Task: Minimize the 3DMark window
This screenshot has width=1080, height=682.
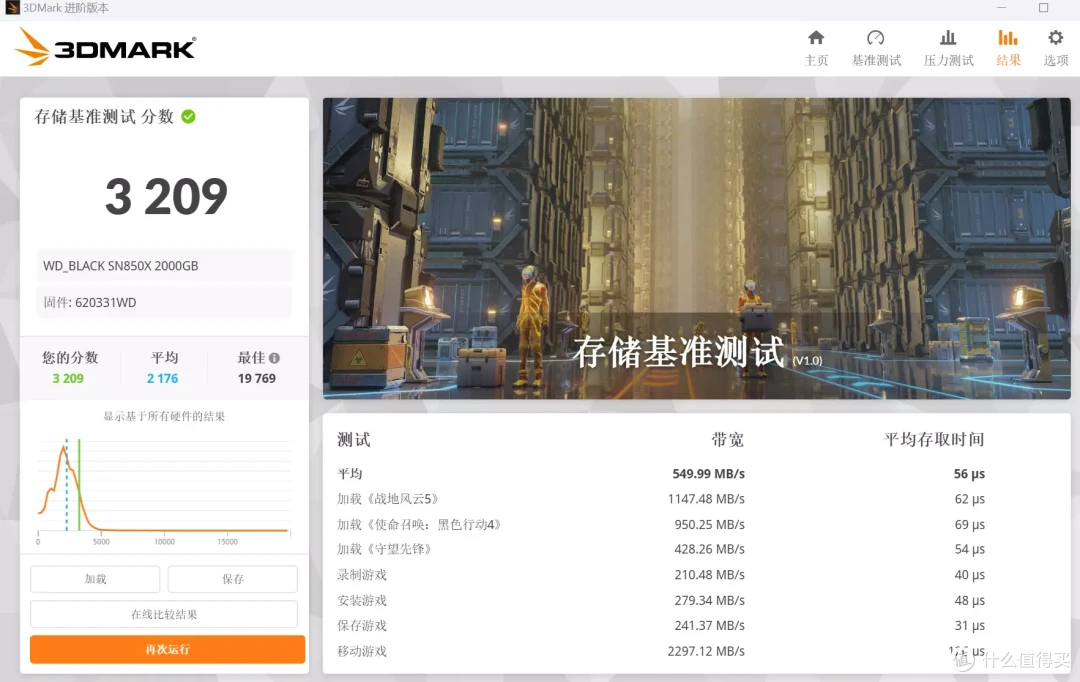Action: point(1001,8)
